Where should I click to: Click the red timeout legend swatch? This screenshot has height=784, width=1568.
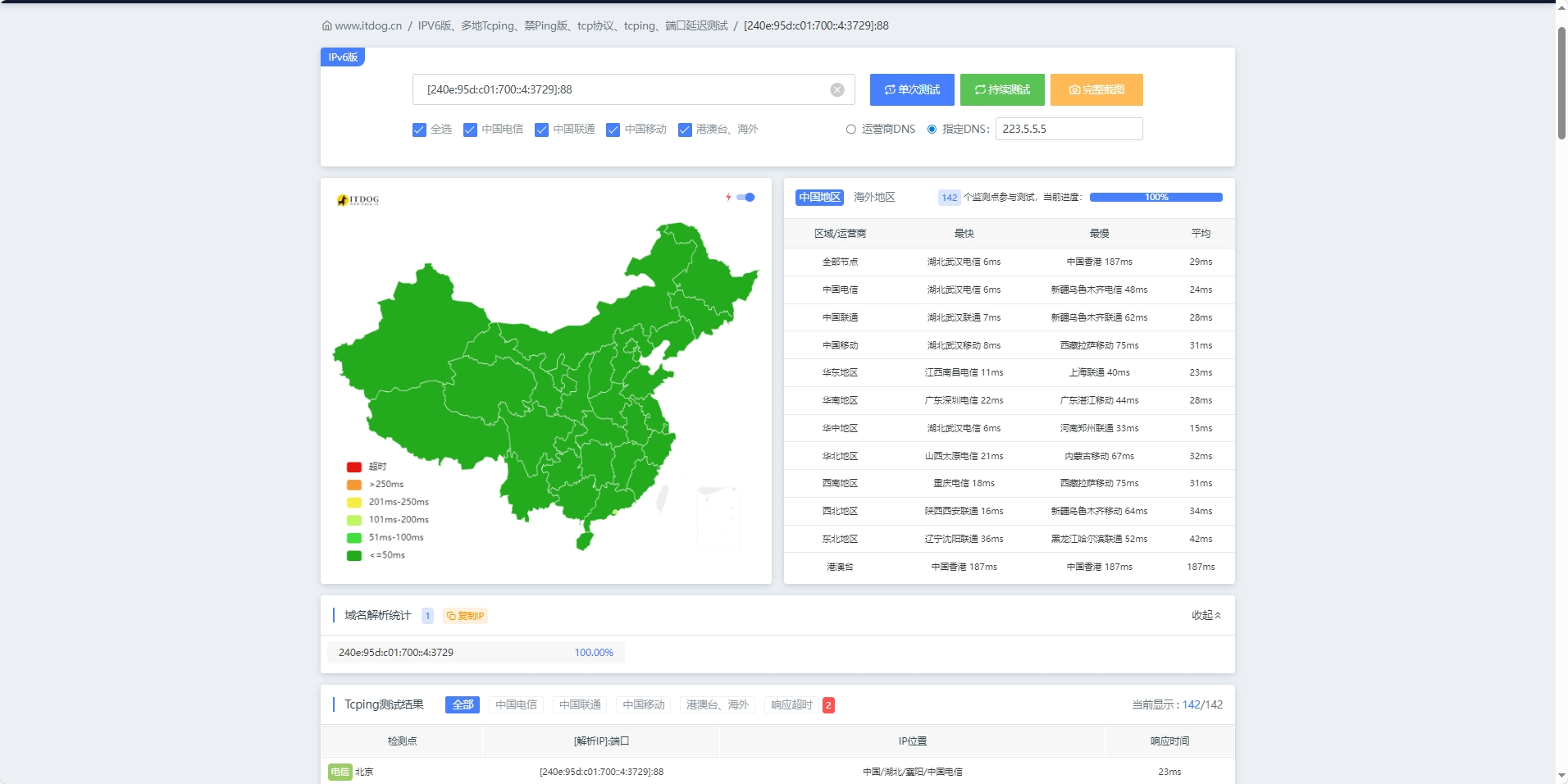click(x=354, y=467)
